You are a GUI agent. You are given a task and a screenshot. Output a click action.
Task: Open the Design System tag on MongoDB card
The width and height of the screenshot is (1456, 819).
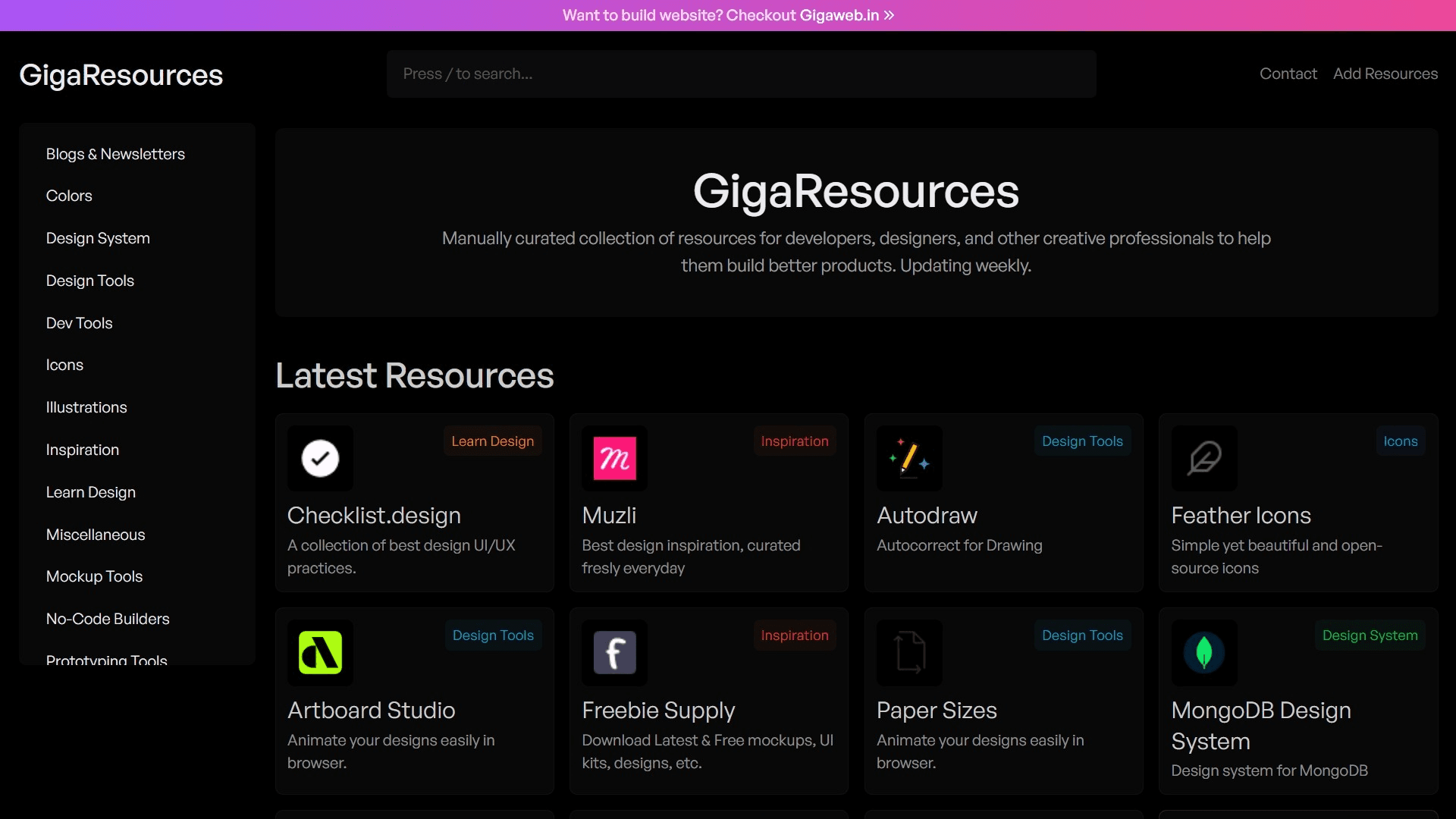[1369, 635]
